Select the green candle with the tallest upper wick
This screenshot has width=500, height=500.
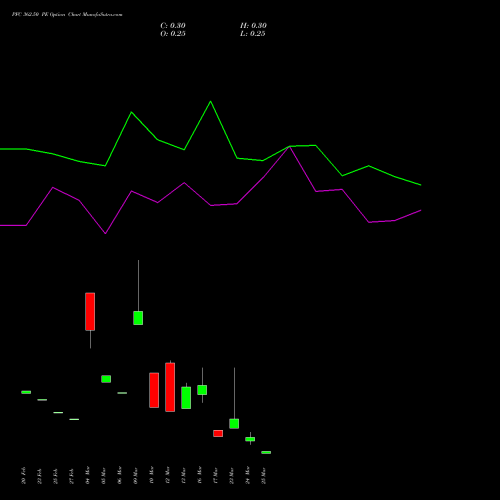tap(138, 318)
